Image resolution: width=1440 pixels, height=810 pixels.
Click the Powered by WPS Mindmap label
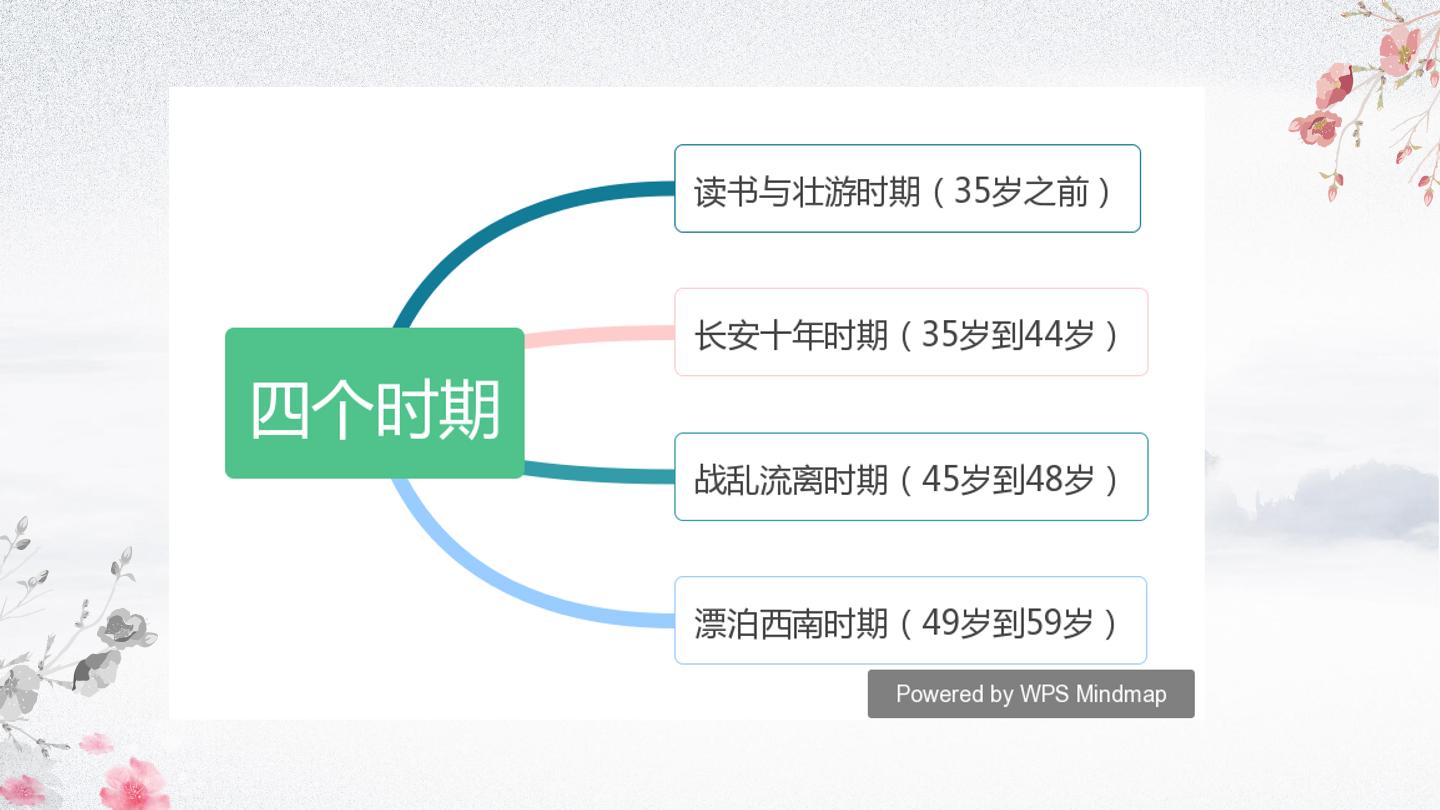1031,694
